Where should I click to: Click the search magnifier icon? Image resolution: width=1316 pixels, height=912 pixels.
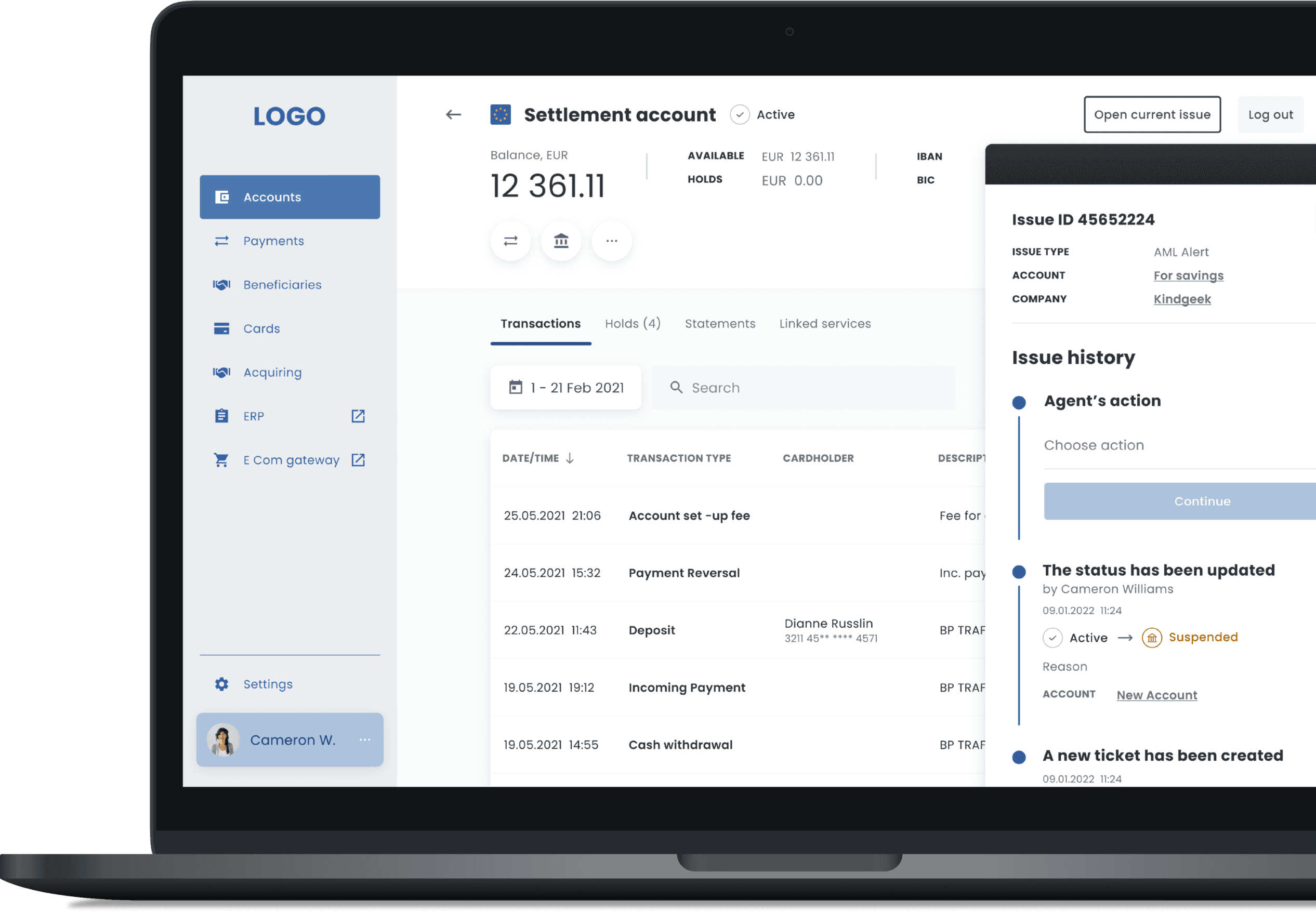click(677, 388)
